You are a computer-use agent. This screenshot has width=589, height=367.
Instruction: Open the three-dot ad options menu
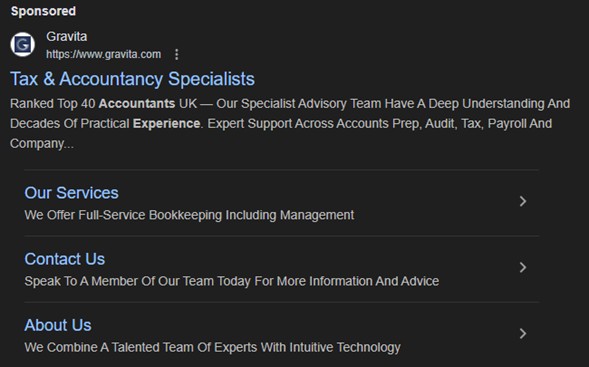tap(177, 54)
